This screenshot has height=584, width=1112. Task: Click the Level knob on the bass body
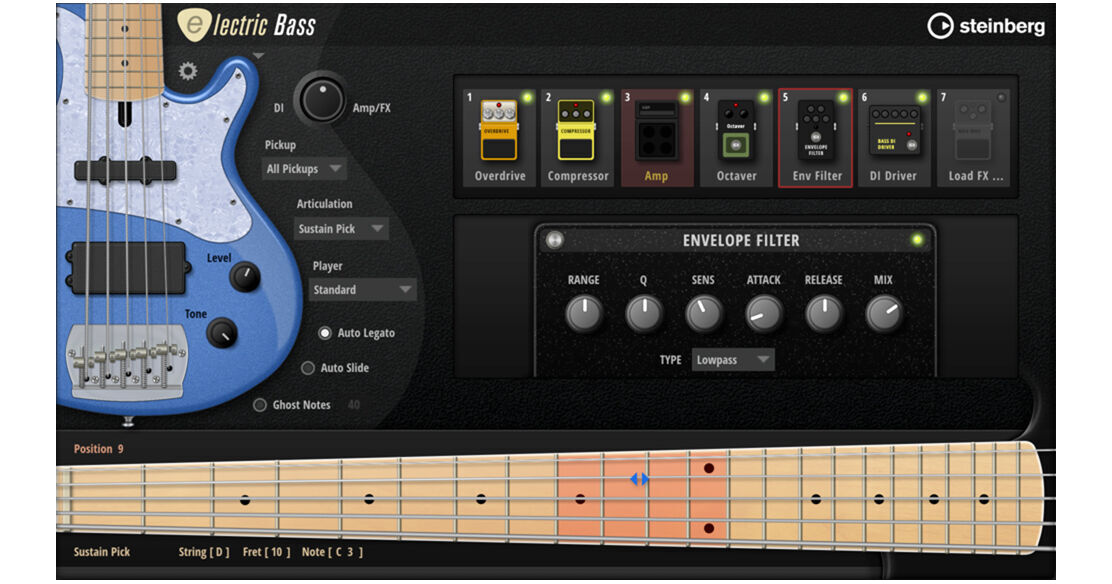(x=245, y=277)
